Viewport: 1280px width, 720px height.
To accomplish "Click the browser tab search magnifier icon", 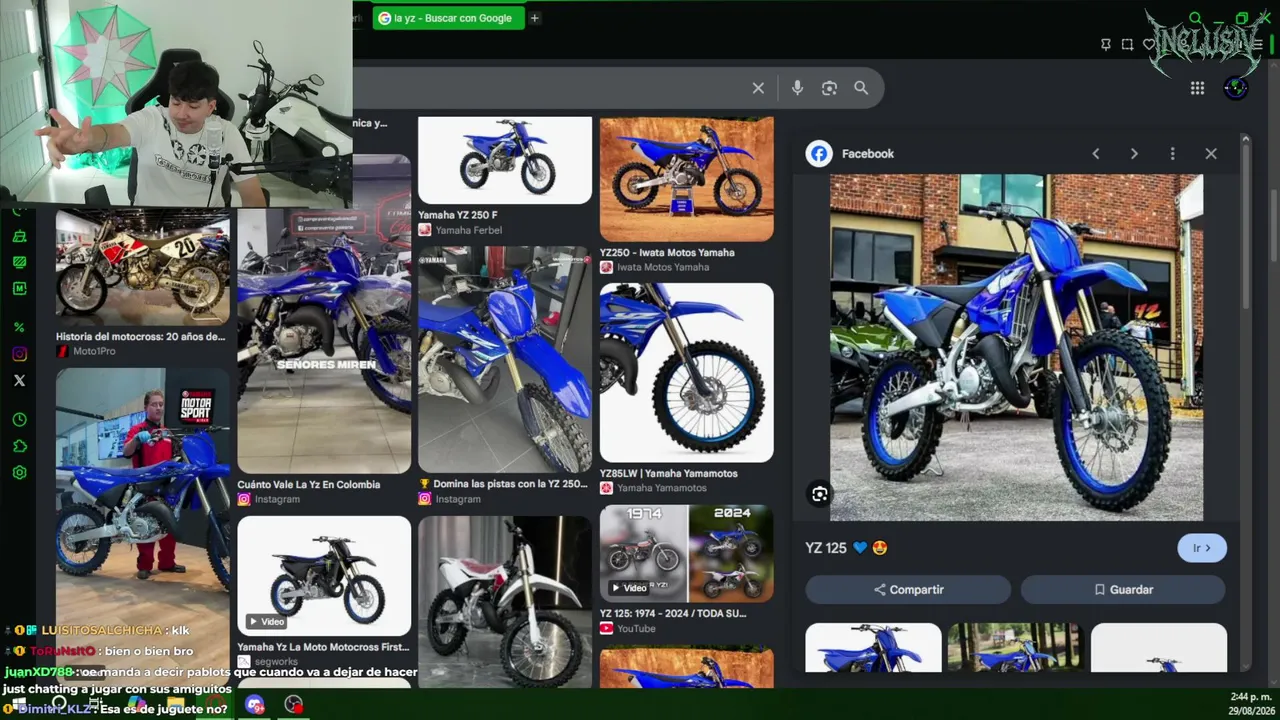I will tap(1195, 18).
